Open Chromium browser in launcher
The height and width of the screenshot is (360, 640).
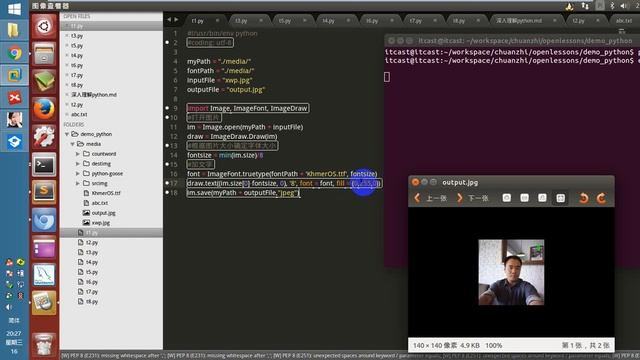tap(44, 220)
